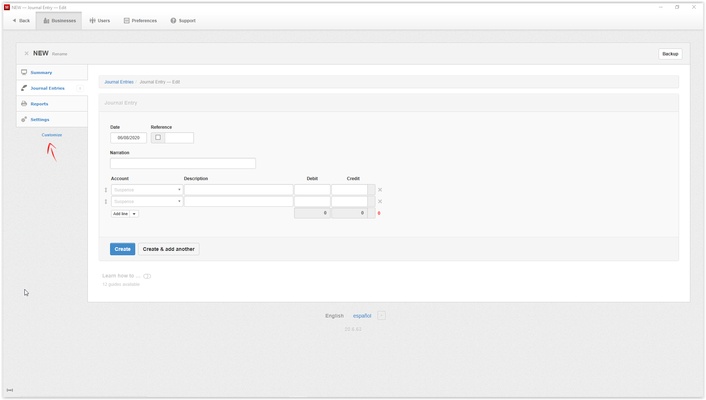Image resolution: width=706 pixels, height=400 pixels.
Task: Grab the second line's reorder handle
Action: 106,202
